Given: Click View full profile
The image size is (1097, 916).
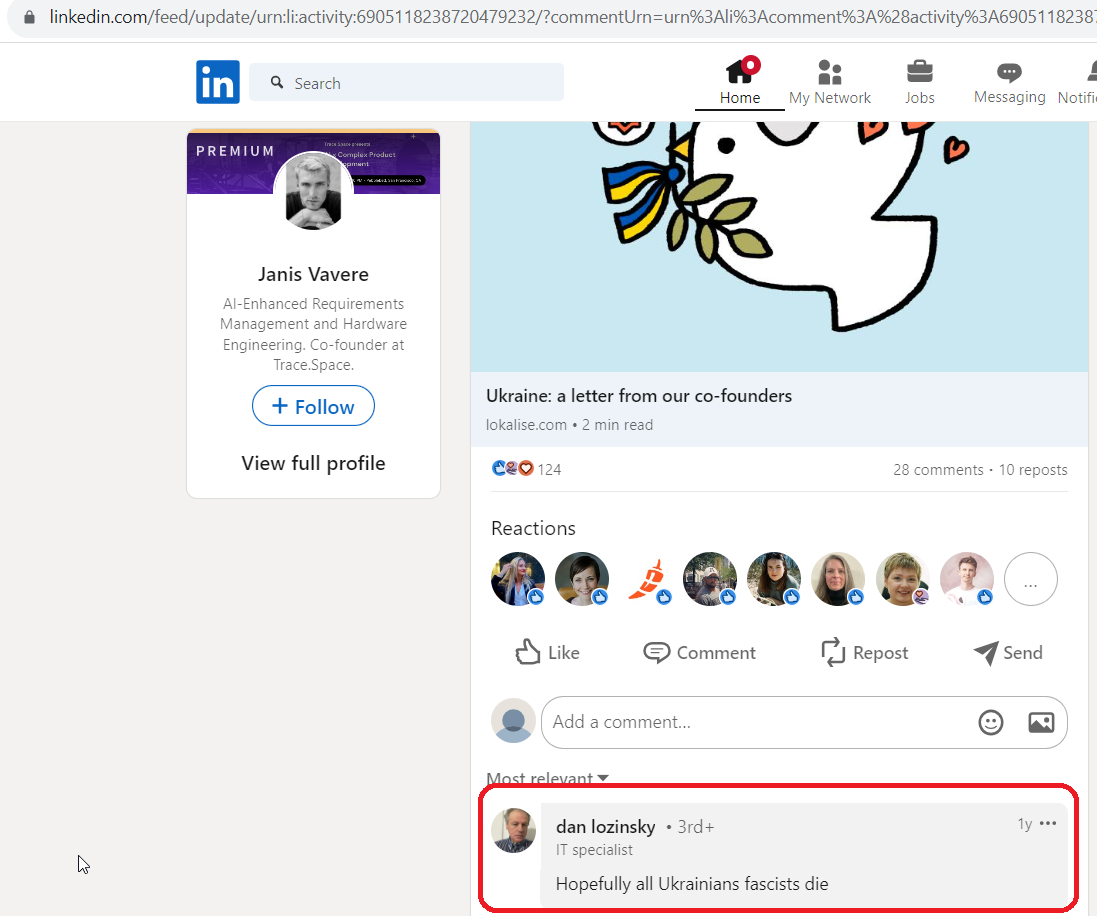Looking at the screenshot, I should tap(313, 463).
